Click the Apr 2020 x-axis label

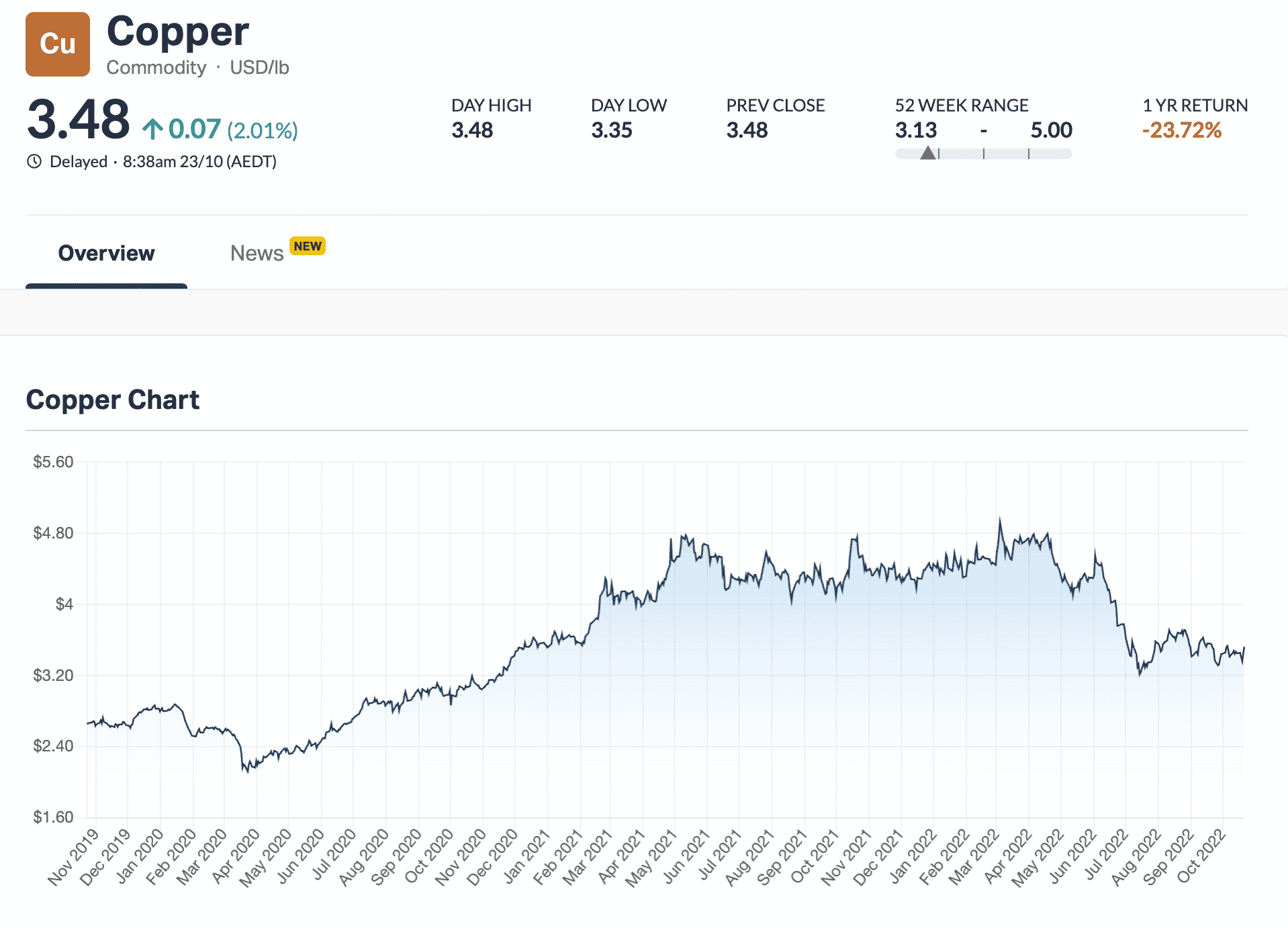[x=235, y=857]
